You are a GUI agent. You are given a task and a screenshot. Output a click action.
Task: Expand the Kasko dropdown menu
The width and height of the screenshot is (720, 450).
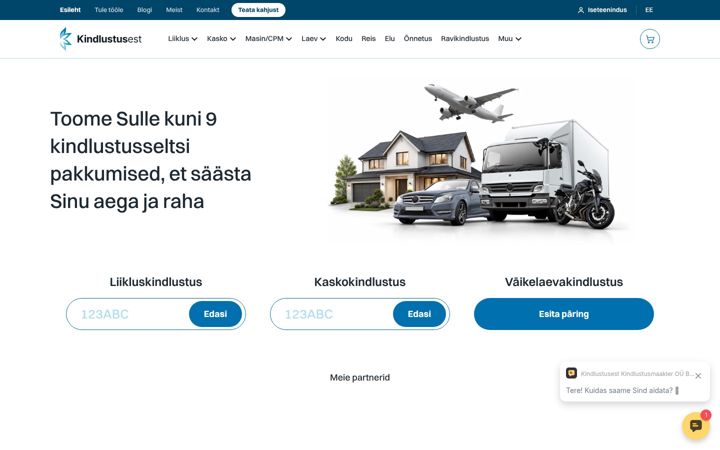[221, 39]
